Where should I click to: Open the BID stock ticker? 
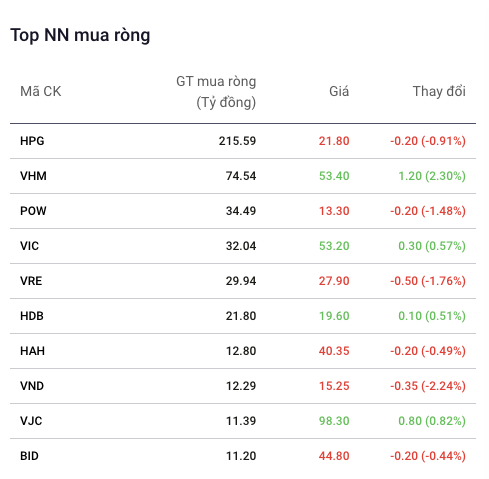[29, 456]
